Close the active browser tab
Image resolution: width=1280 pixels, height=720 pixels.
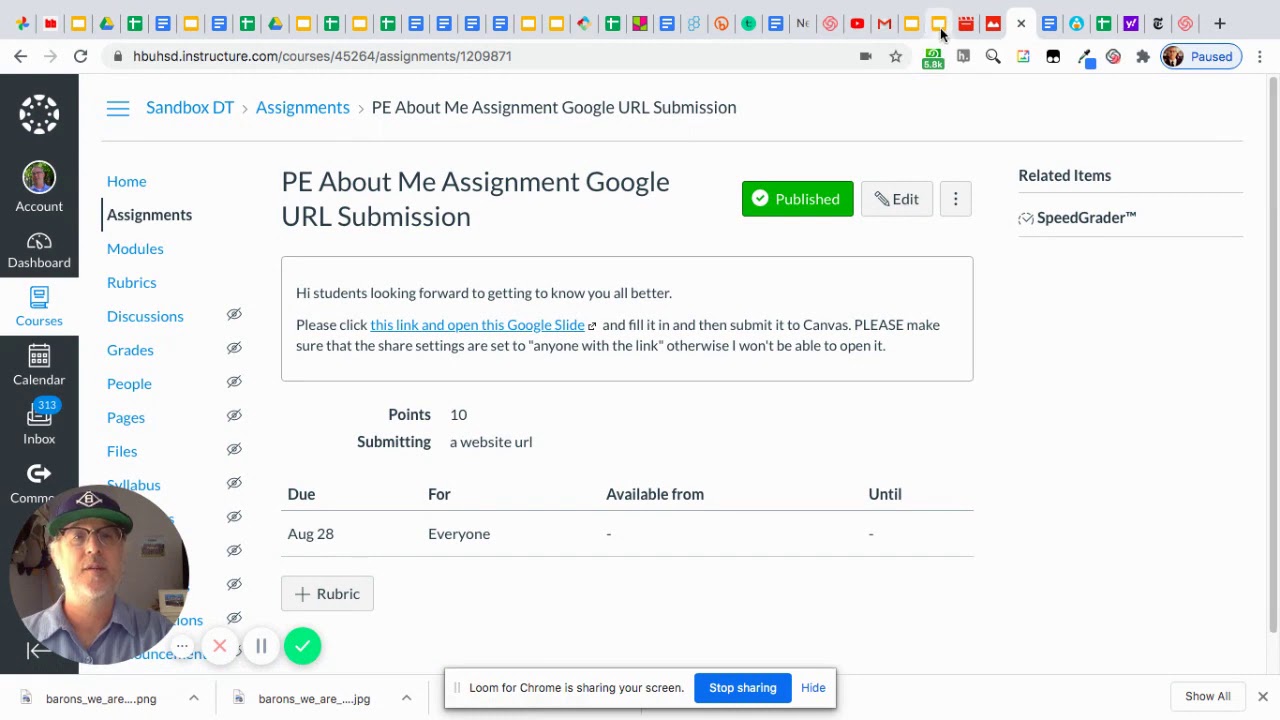coord(1021,23)
